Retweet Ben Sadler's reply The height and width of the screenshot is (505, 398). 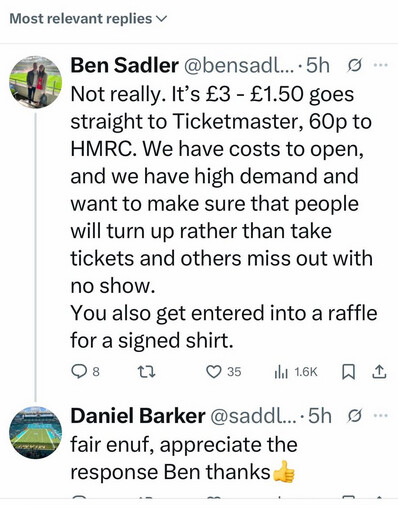point(147,372)
